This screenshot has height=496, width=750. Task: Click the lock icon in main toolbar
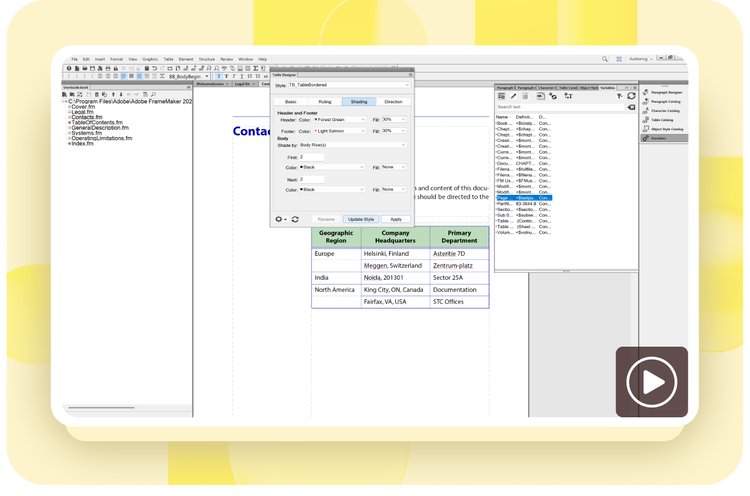pos(115,68)
